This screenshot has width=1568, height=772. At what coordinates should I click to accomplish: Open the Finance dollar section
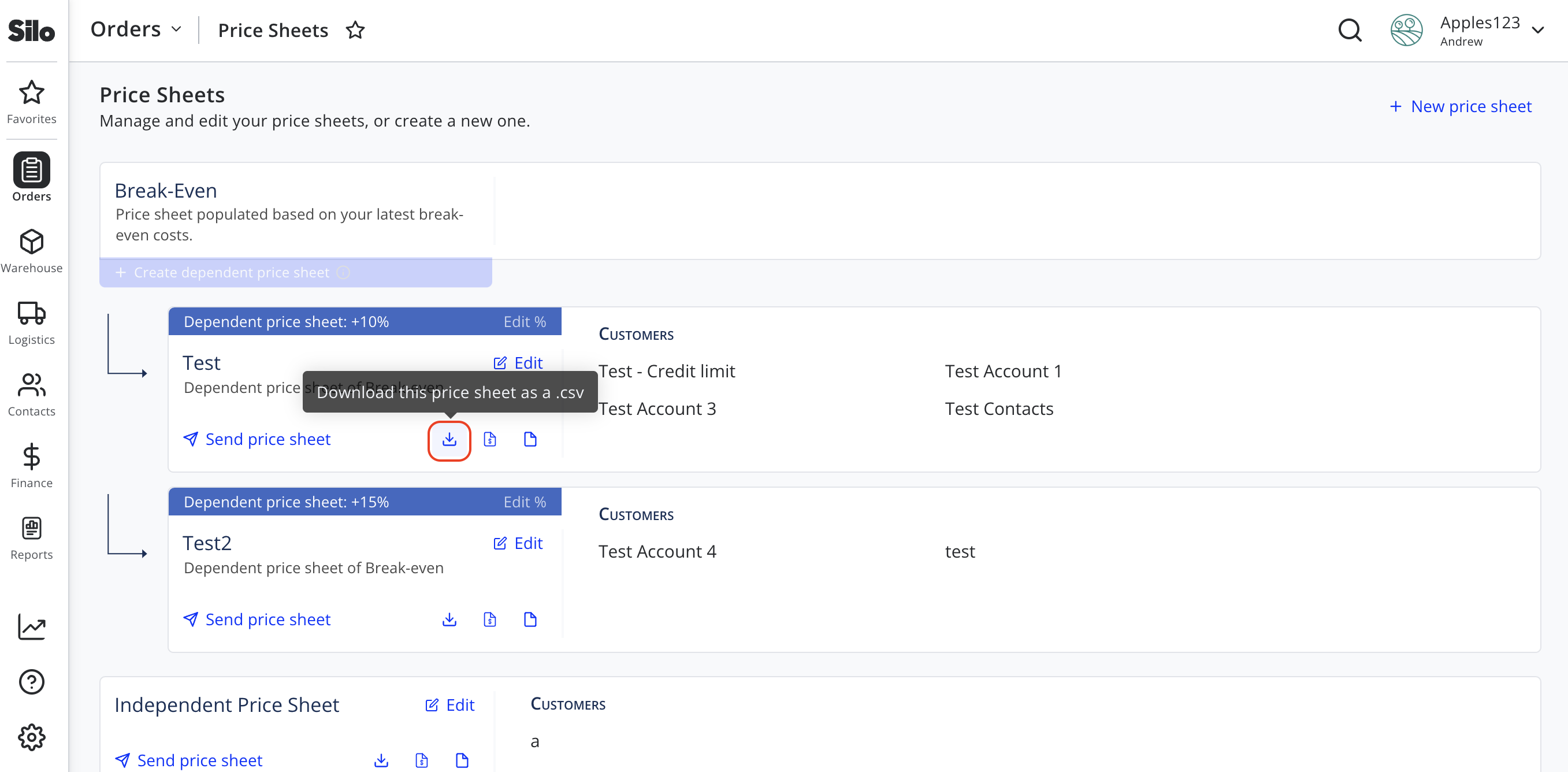pos(31,466)
